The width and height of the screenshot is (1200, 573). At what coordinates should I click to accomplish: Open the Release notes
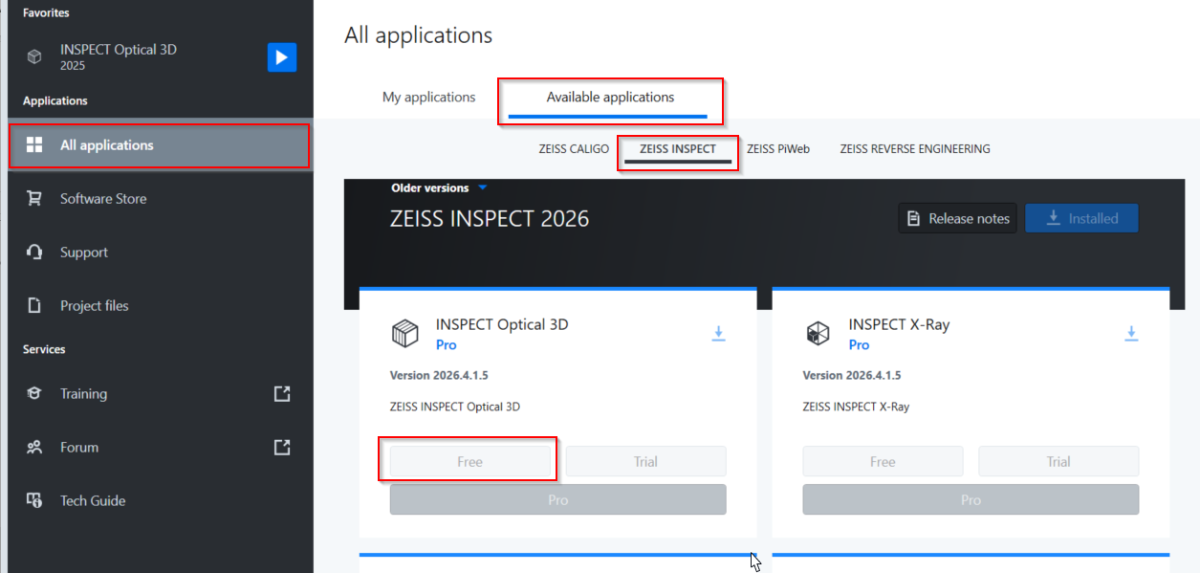958,218
